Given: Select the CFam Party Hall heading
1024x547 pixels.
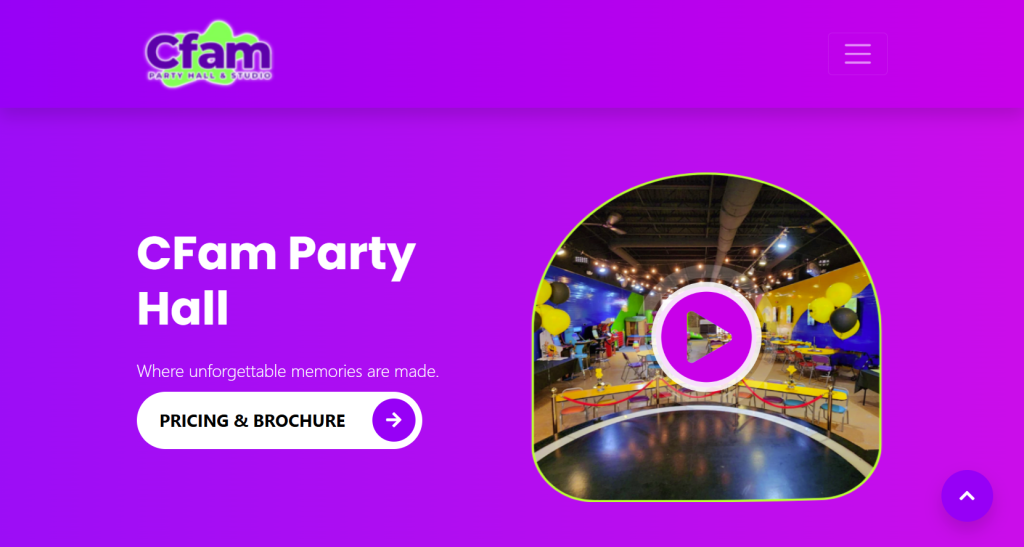Looking at the screenshot, I should tap(276, 280).
